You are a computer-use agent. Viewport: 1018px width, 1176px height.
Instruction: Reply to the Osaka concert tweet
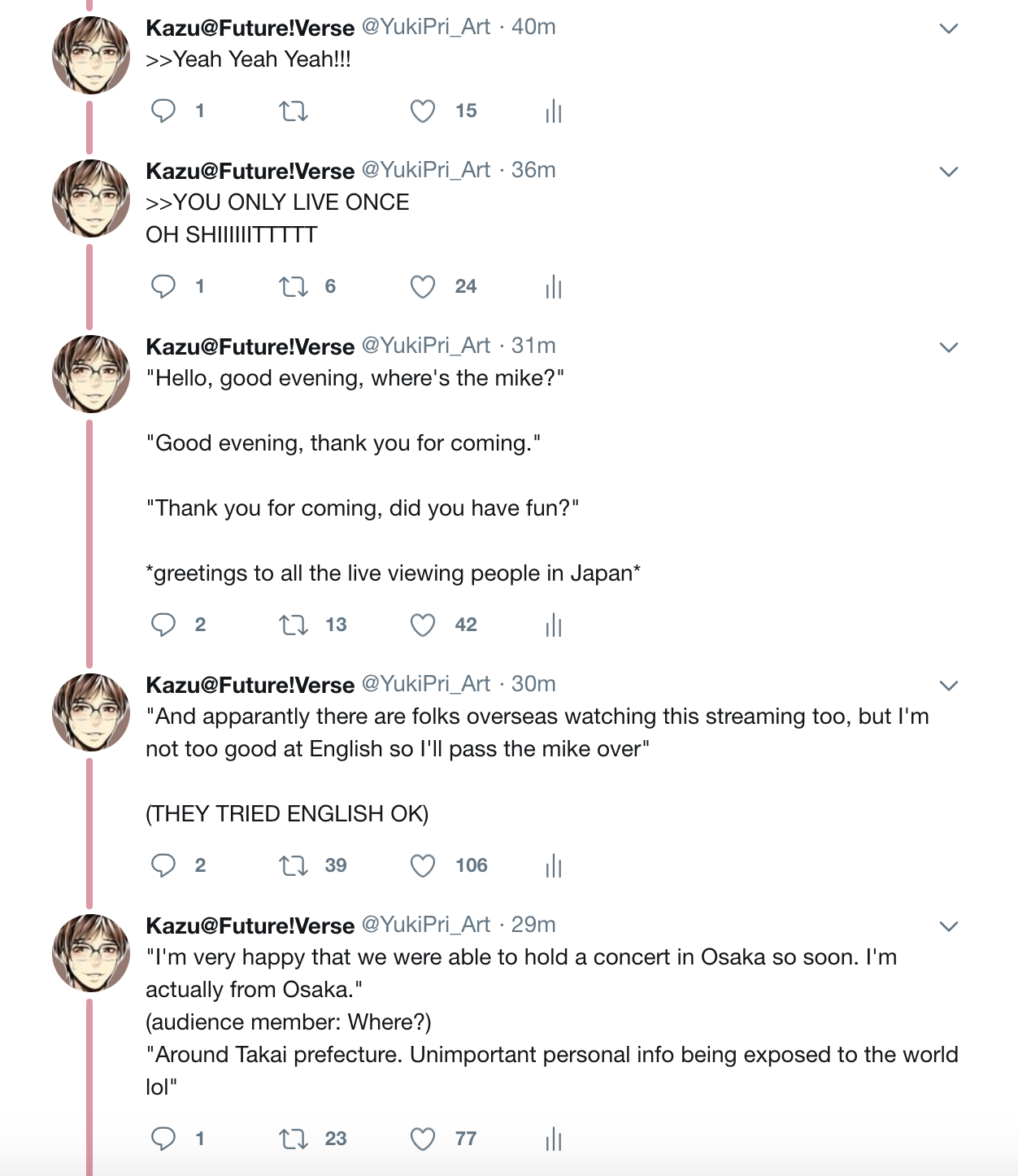click(x=163, y=1139)
